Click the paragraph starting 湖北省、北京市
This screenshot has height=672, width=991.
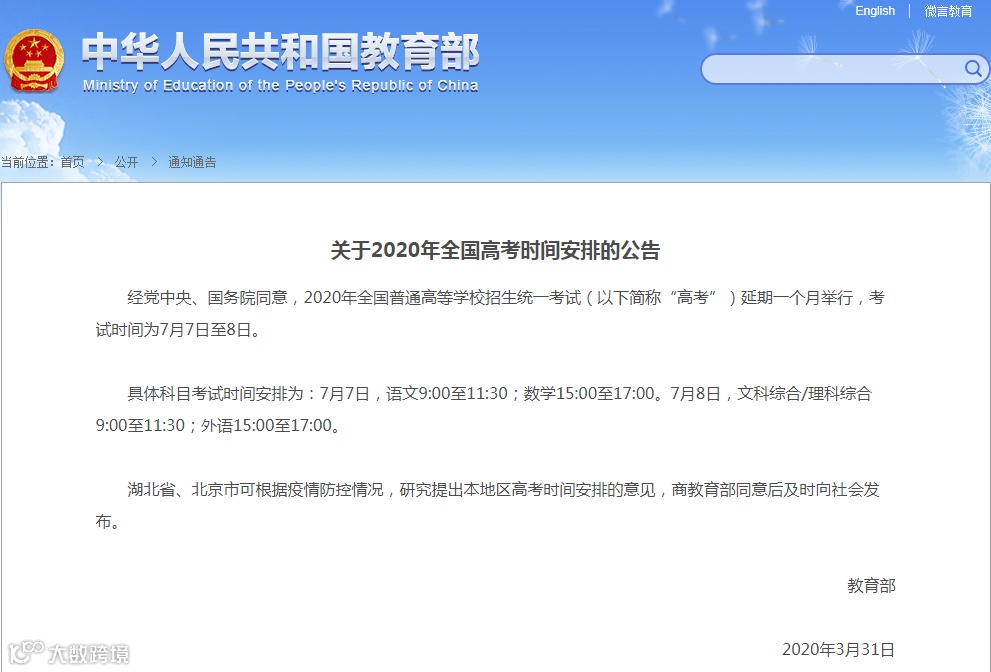tap(487, 505)
